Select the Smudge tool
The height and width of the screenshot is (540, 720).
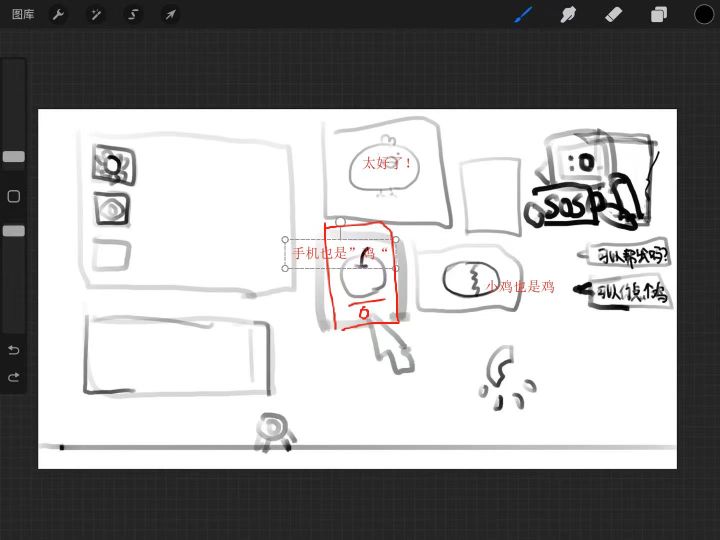coord(568,15)
